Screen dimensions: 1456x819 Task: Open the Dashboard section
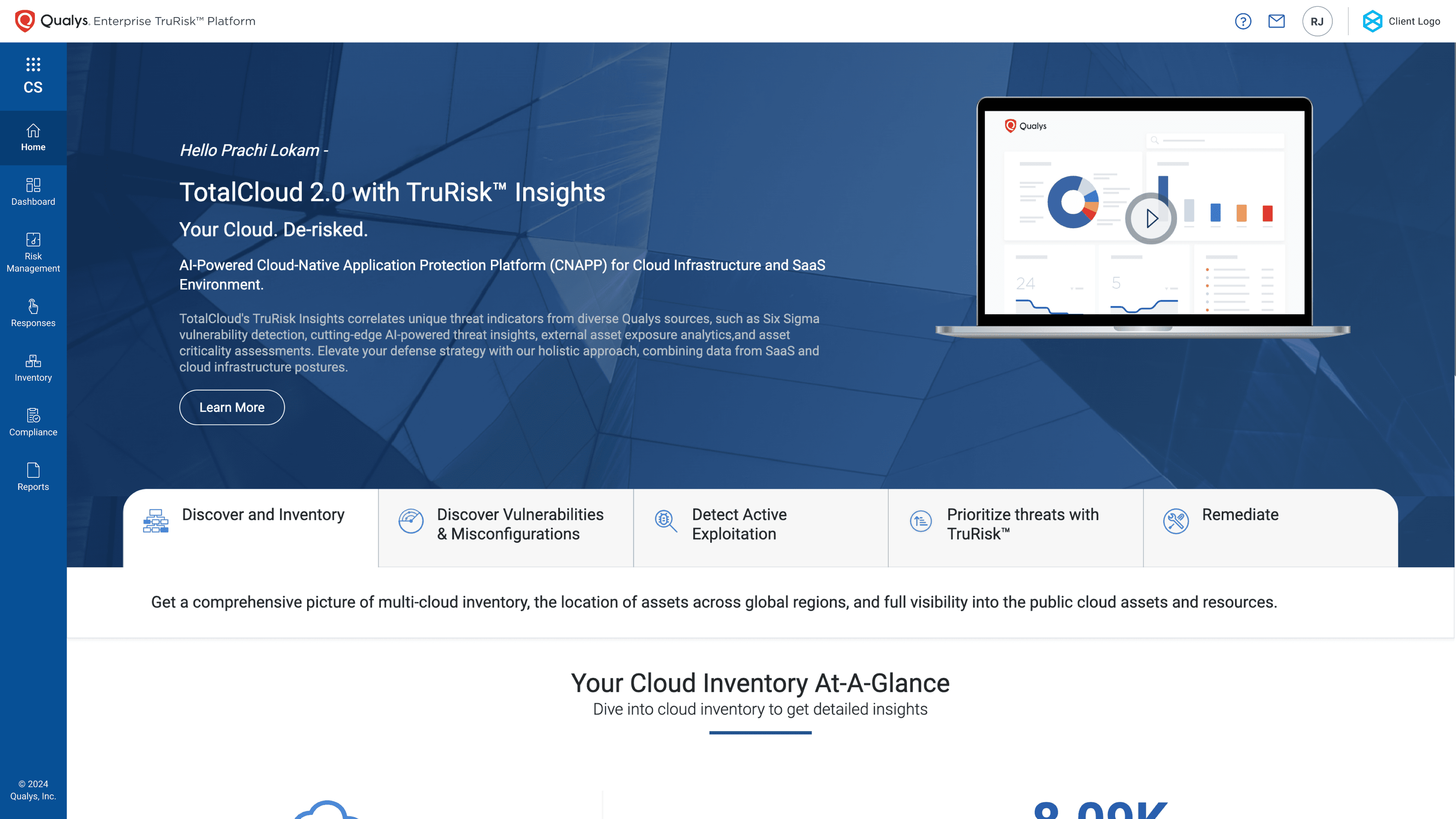pyautogui.click(x=33, y=192)
